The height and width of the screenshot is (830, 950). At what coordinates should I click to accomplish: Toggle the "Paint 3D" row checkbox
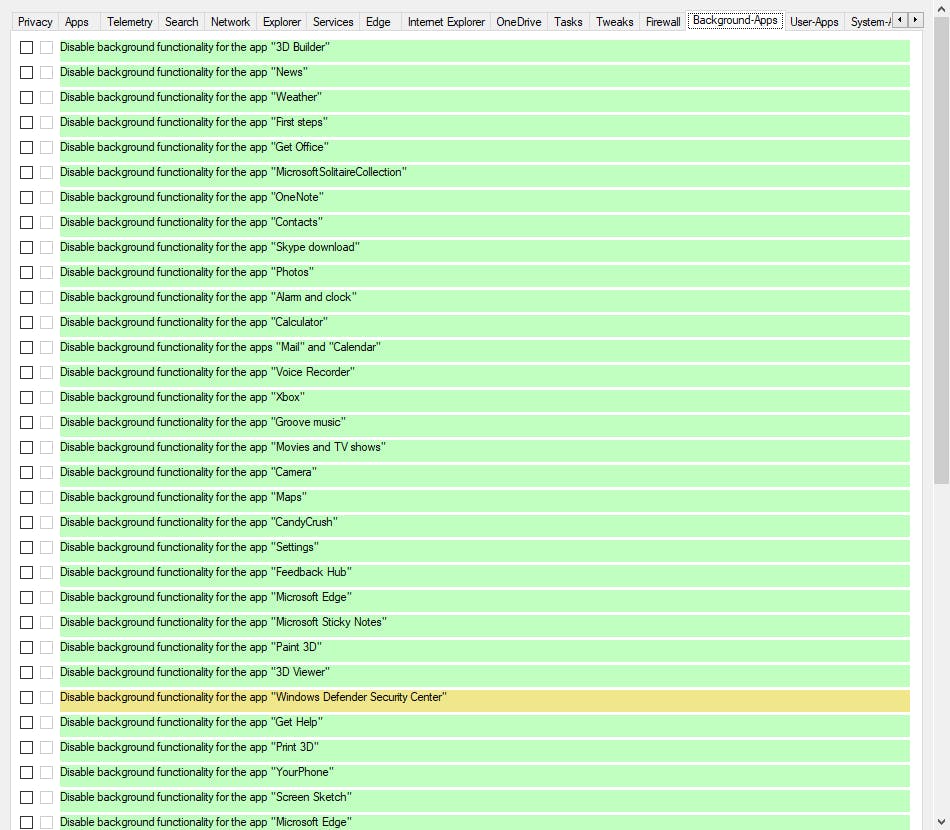click(x=26, y=648)
